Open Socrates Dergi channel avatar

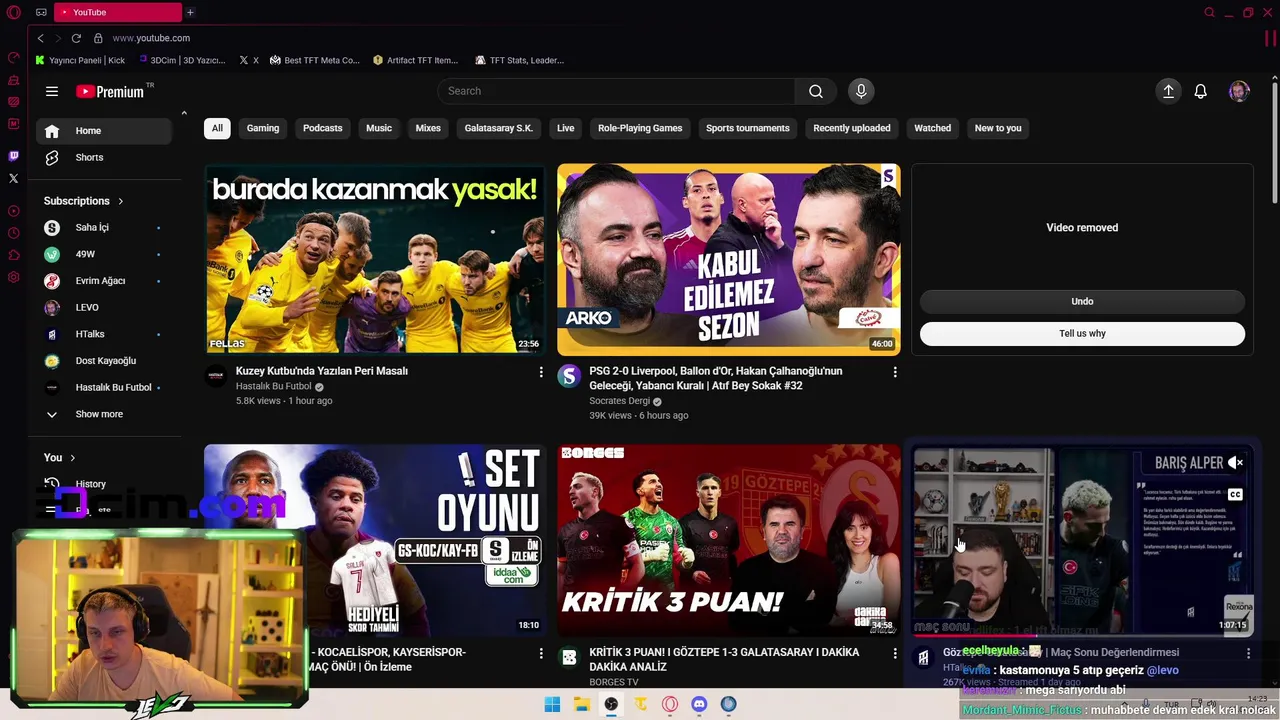569,376
